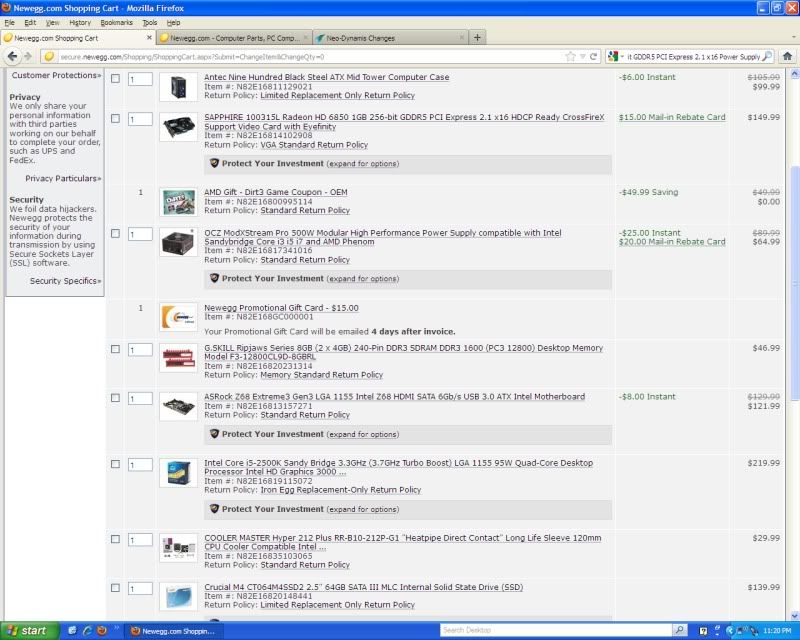This screenshot has width=800, height=640.
Task: Click the desktop search magnifier in taskbar
Action: coord(680,630)
